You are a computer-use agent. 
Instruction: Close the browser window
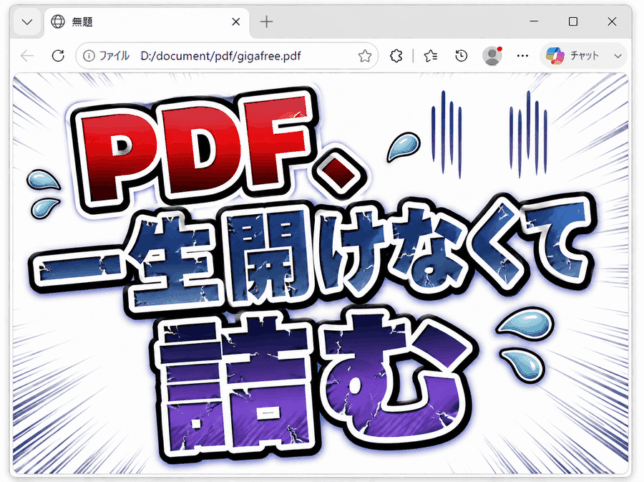pyautogui.click(x=612, y=21)
